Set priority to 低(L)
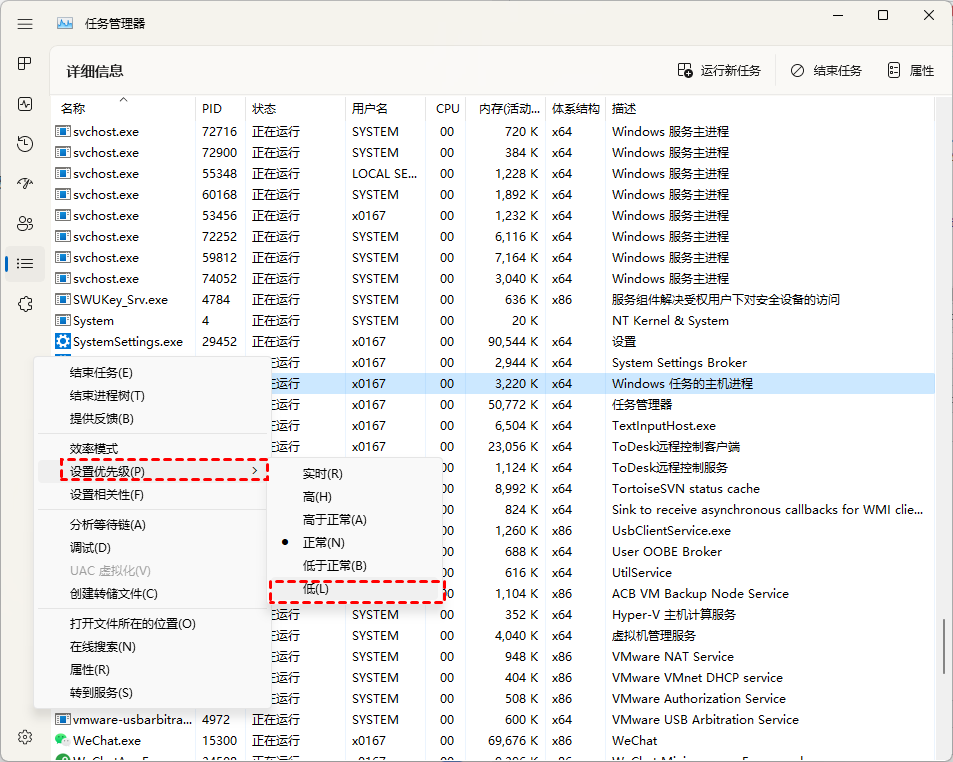This screenshot has height=762, width=953. [x=316, y=589]
